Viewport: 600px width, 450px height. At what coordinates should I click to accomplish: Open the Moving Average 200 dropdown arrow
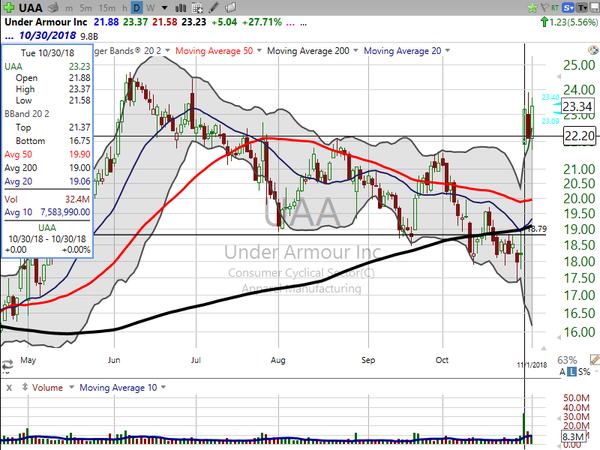coord(355,51)
